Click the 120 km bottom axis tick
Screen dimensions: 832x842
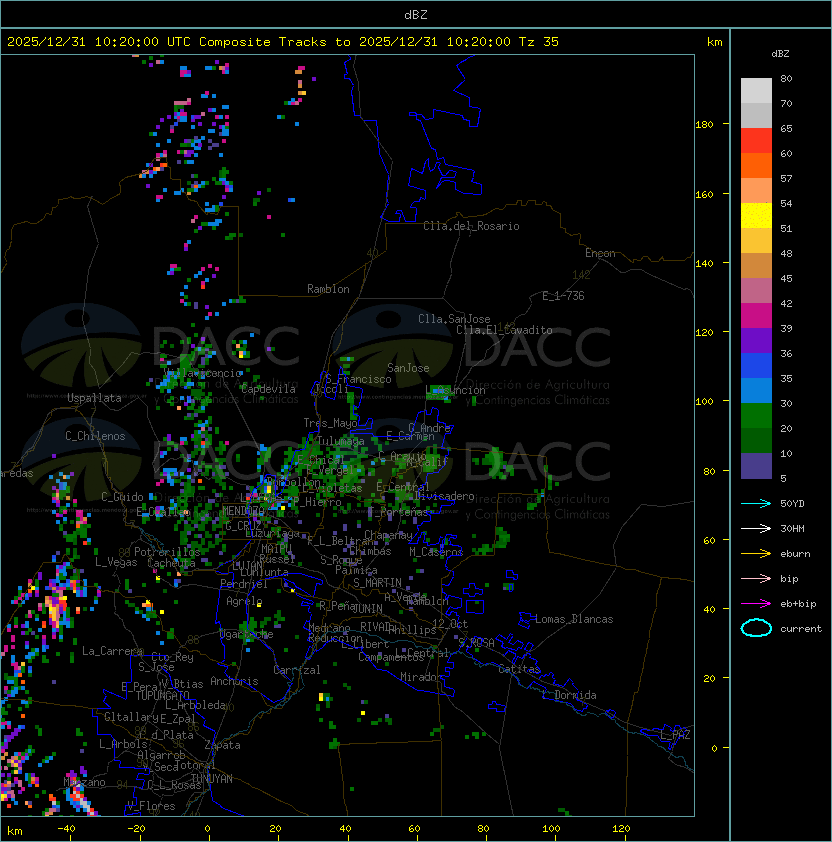click(621, 829)
